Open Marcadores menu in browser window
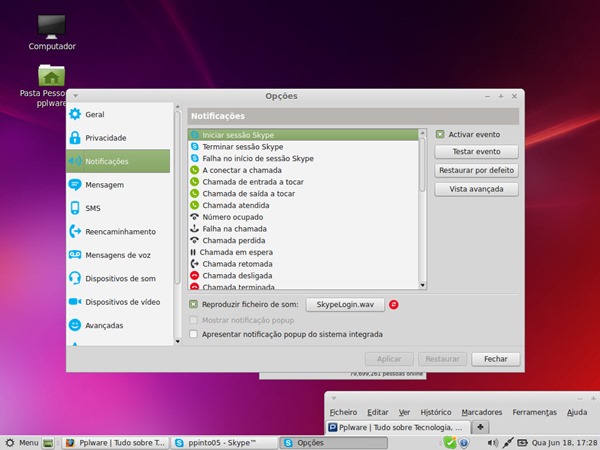600x450 pixels. coord(482,412)
